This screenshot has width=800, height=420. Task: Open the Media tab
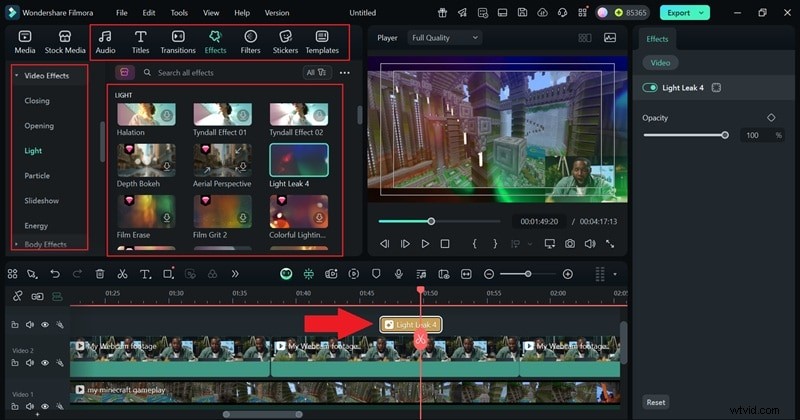[24, 42]
